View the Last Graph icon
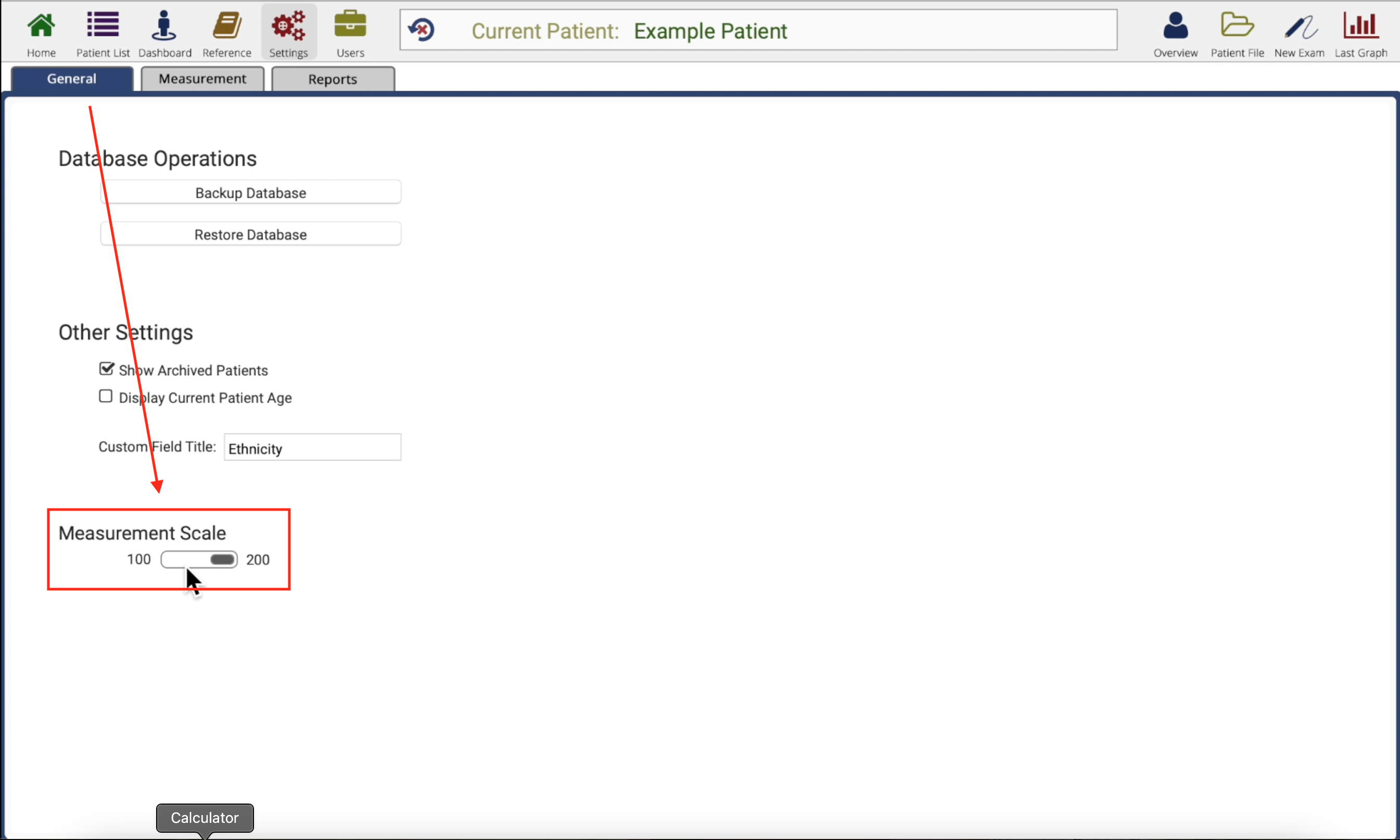Image resolution: width=1400 pixels, height=840 pixels. 1360,26
